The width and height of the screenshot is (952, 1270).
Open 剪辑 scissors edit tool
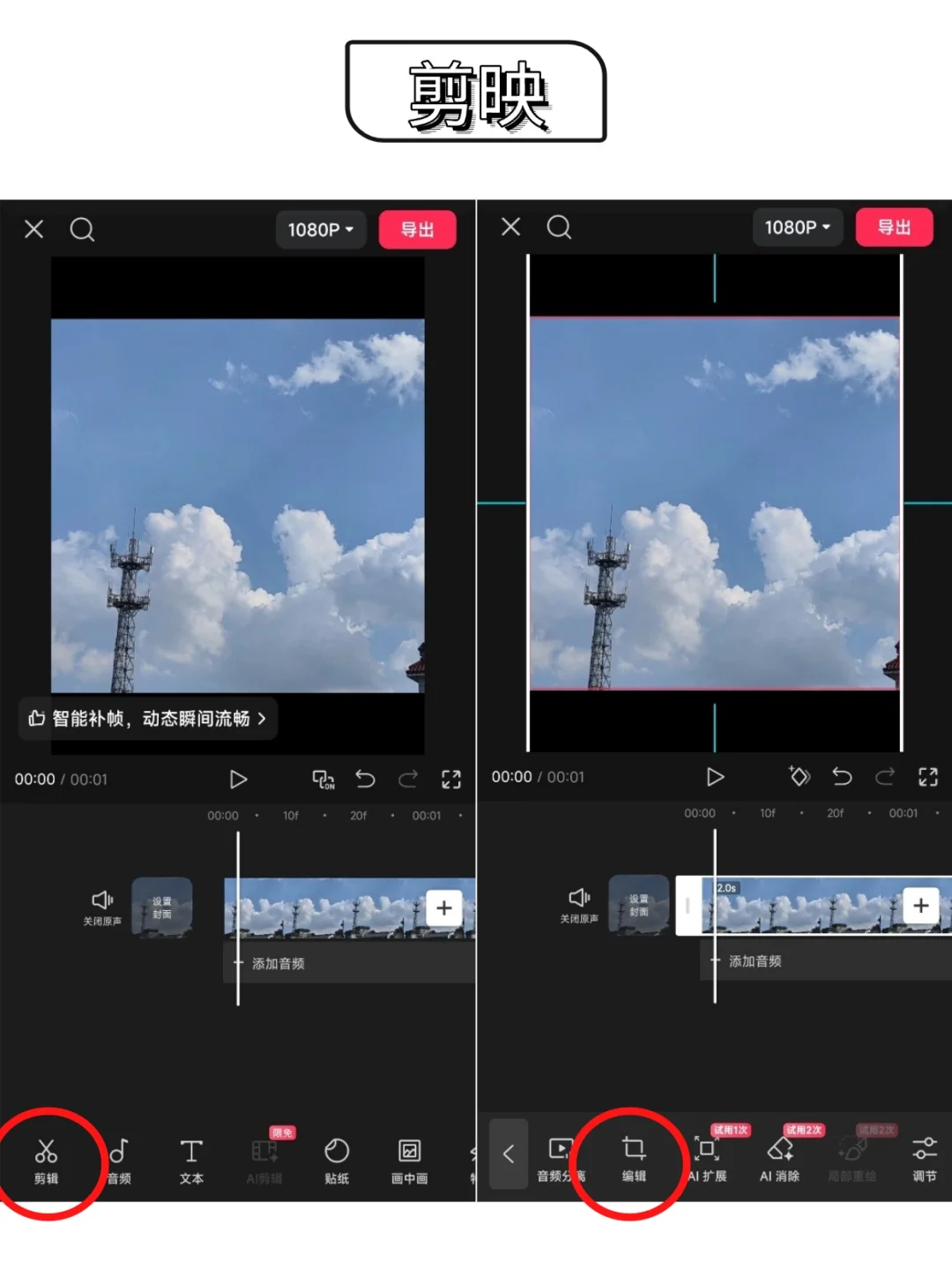point(46,1161)
